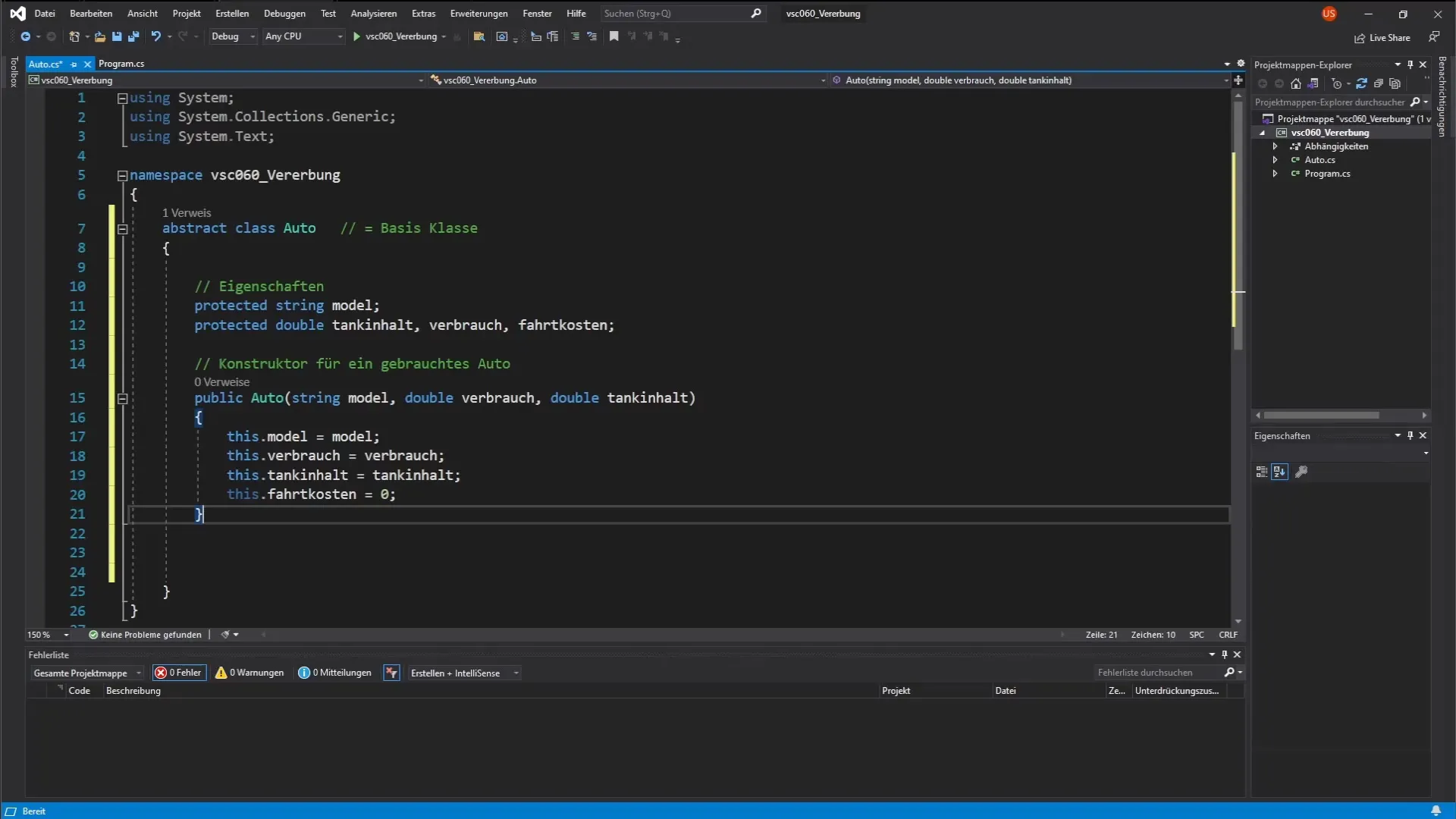Open the Debug configuration dropdown
The width and height of the screenshot is (1456, 819).
coord(233,36)
